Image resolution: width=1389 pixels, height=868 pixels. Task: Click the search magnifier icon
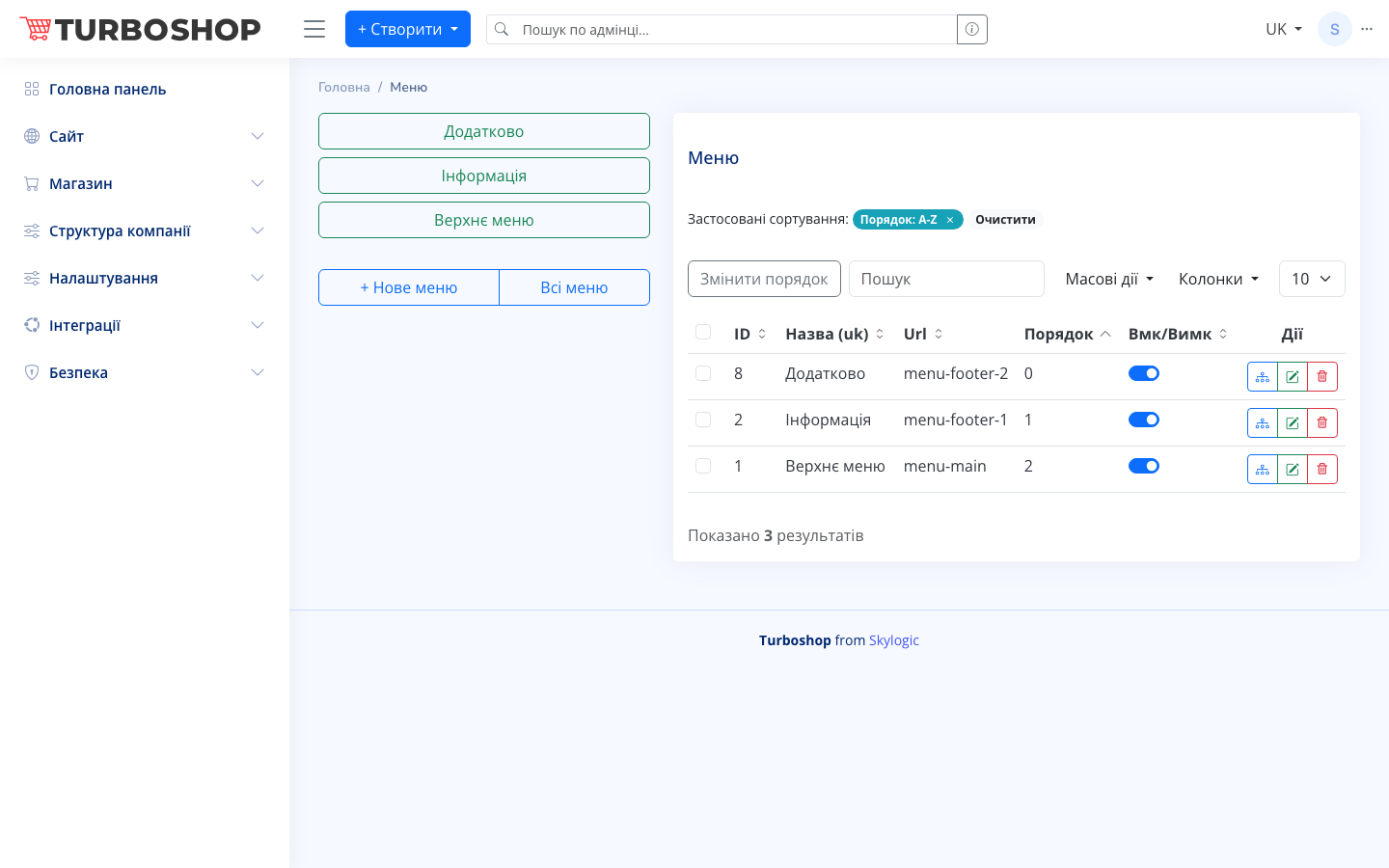[502, 29]
